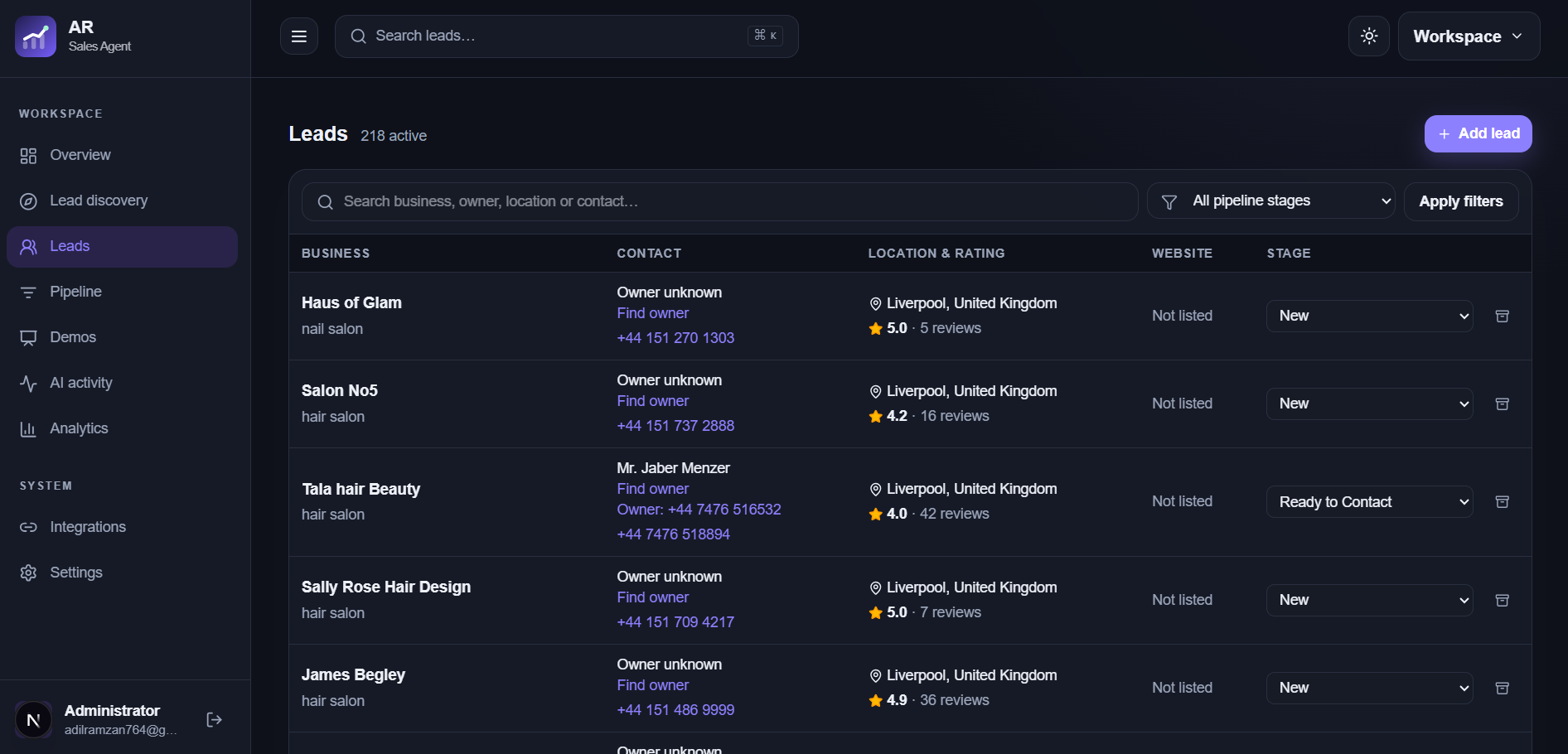Screen dimensions: 1568x754
Task: Expand the All pipeline stages dropdown
Action: tap(1270, 201)
